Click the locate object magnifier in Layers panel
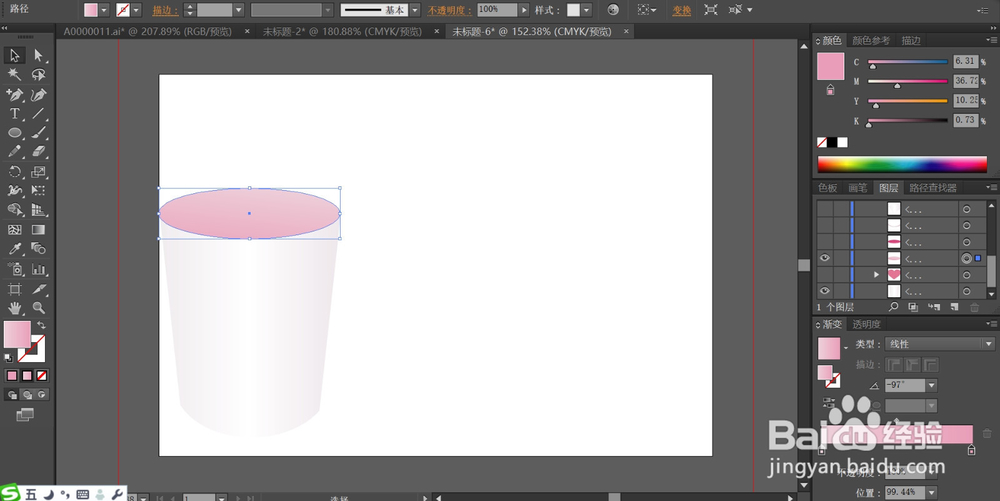This screenshot has width=1000, height=501. coord(894,307)
